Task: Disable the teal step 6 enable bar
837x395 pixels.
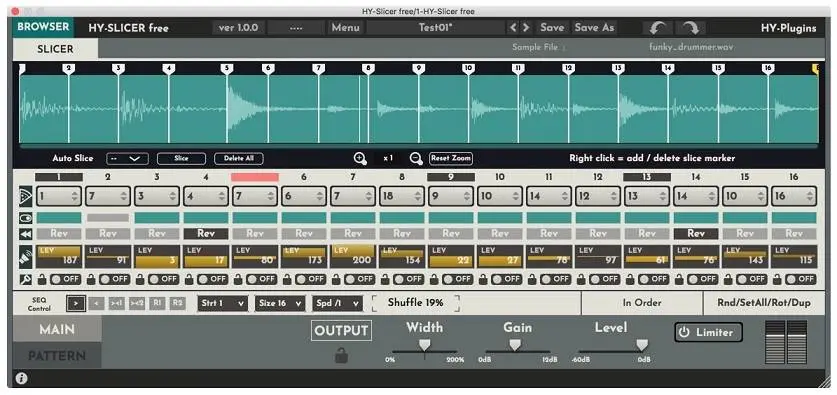Action: tap(304, 218)
